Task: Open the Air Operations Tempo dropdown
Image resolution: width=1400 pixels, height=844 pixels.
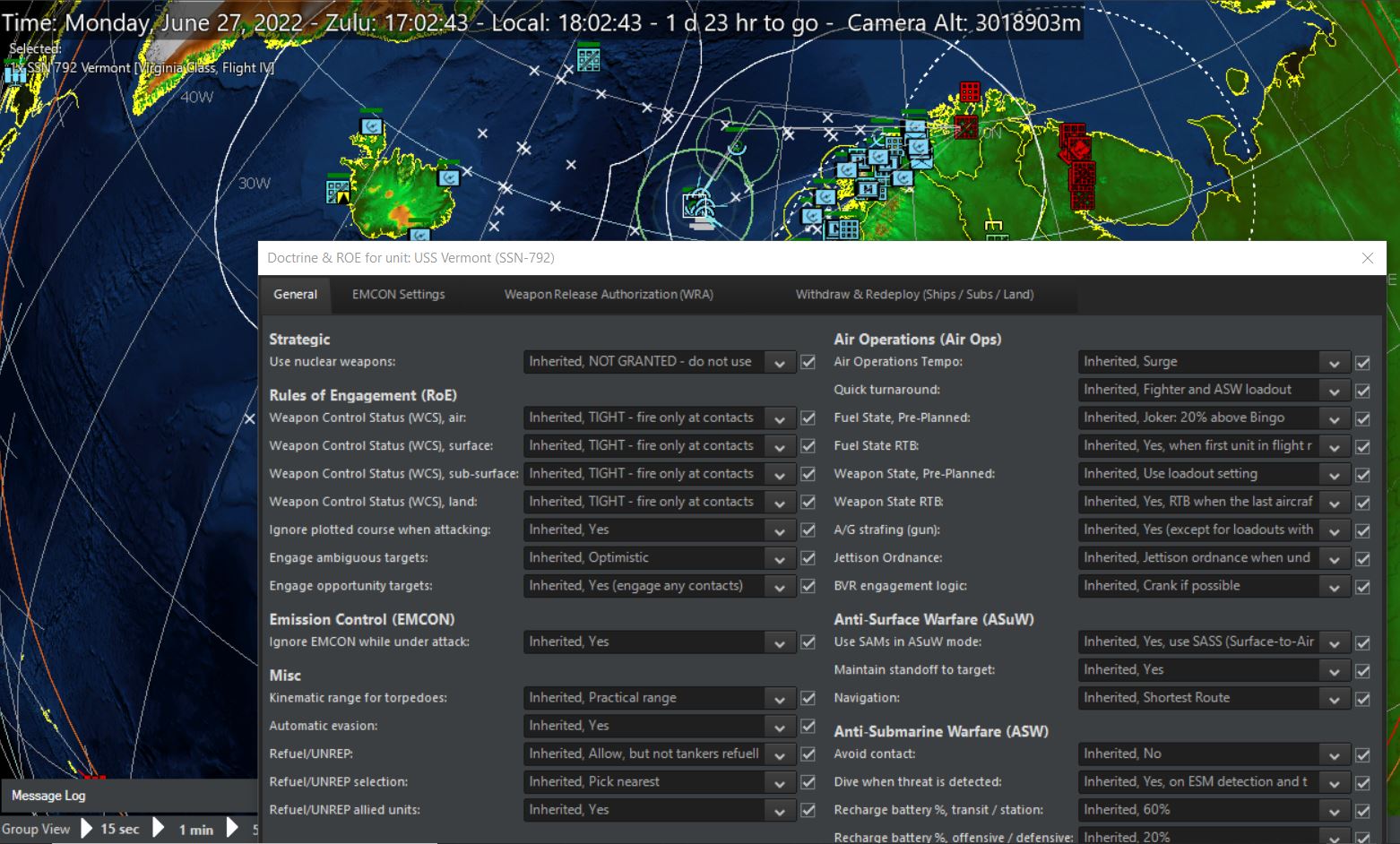Action: click(1334, 362)
